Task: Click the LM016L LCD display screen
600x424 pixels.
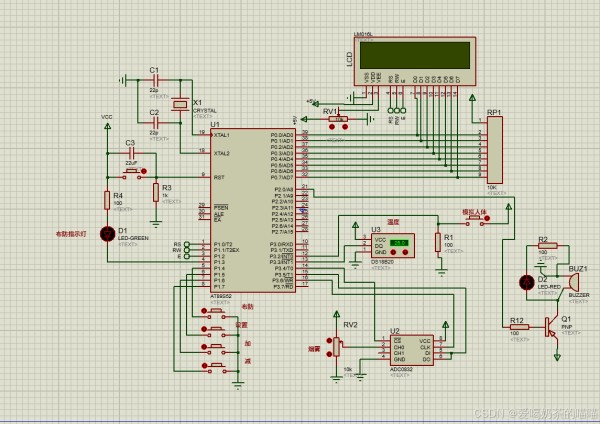Action: (421, 52)
